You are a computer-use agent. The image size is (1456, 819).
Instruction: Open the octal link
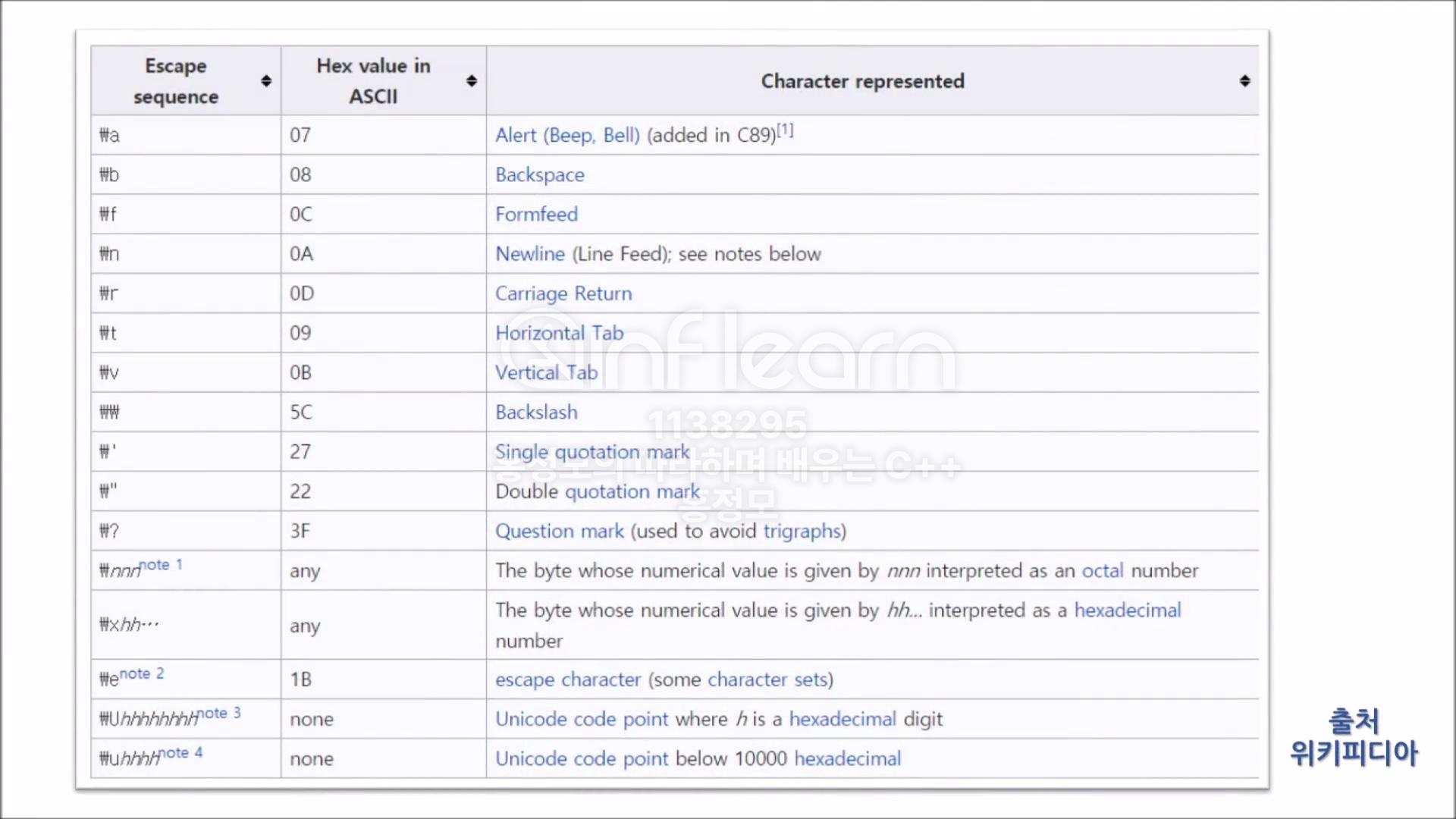[x=1102, y=570]
